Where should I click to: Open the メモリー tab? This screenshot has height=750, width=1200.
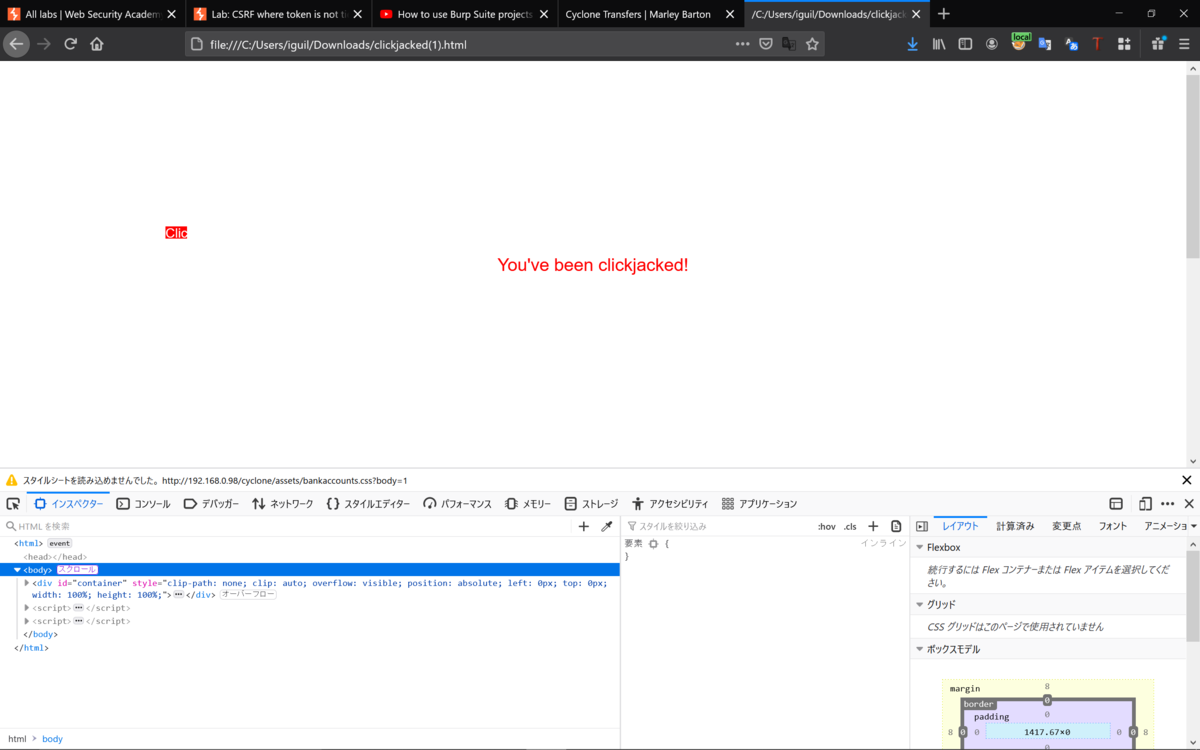pos(528,504)
